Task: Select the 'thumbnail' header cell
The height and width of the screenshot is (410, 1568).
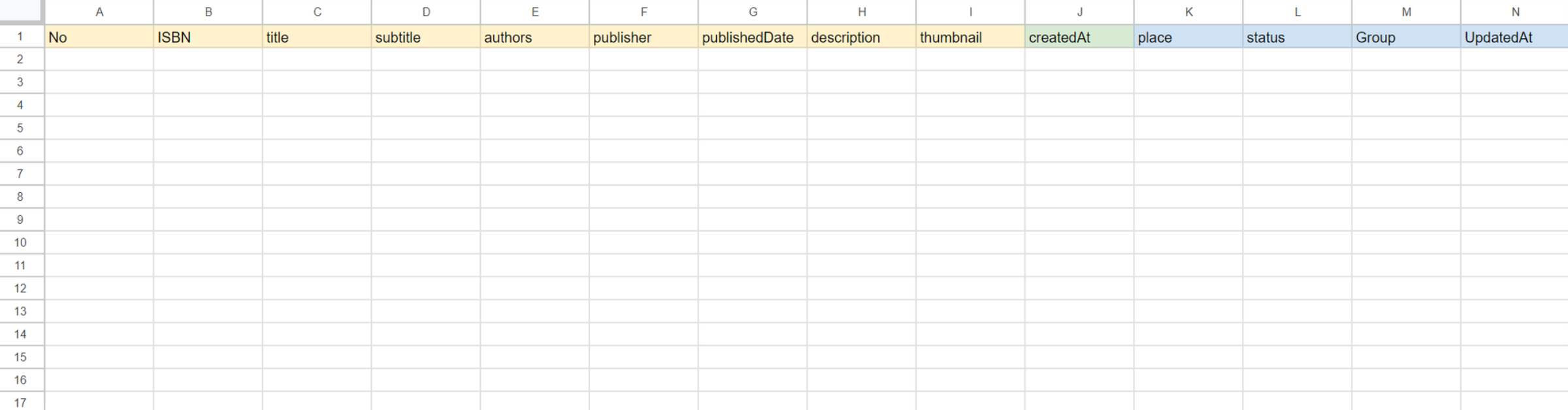Action: (970, 37)
